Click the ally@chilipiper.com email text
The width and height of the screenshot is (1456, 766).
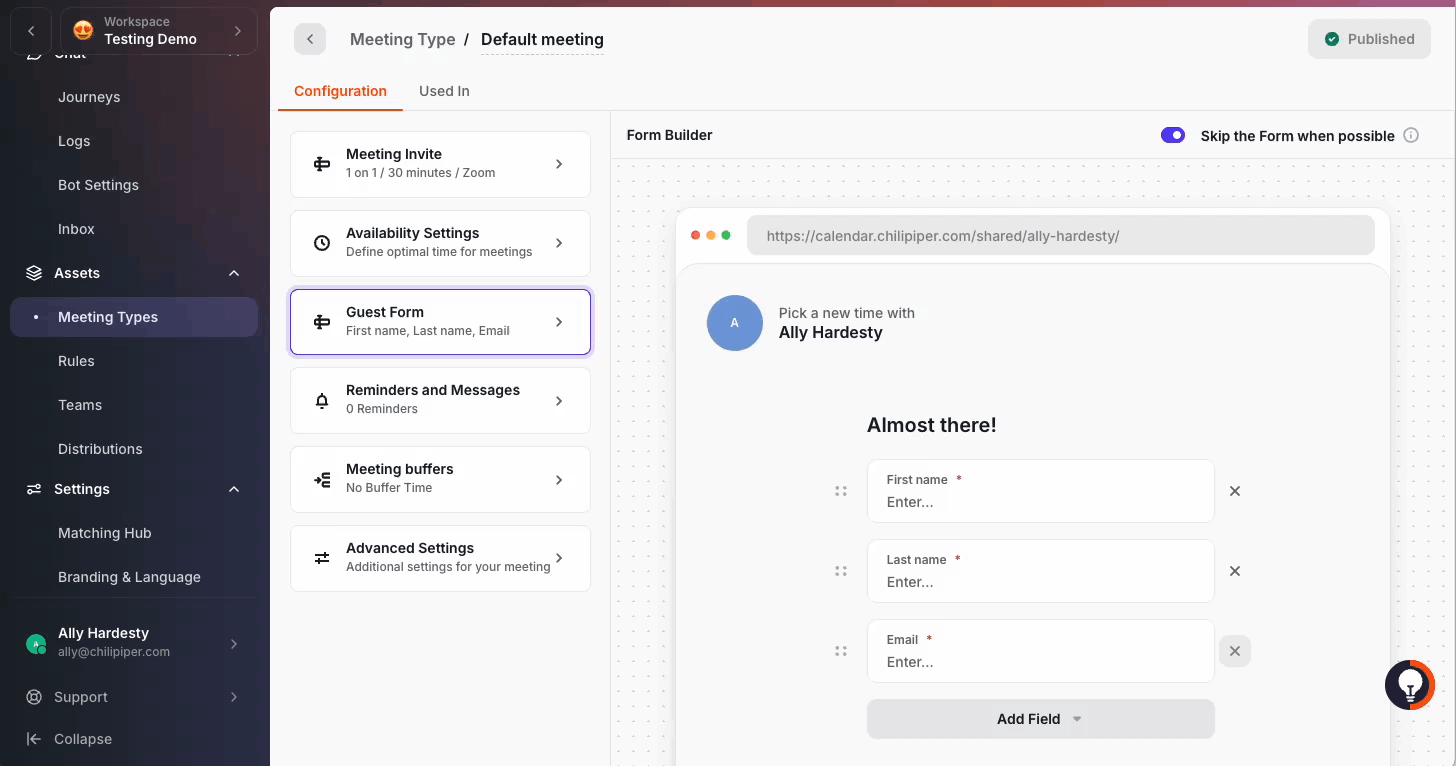click(x=114, y=652)
